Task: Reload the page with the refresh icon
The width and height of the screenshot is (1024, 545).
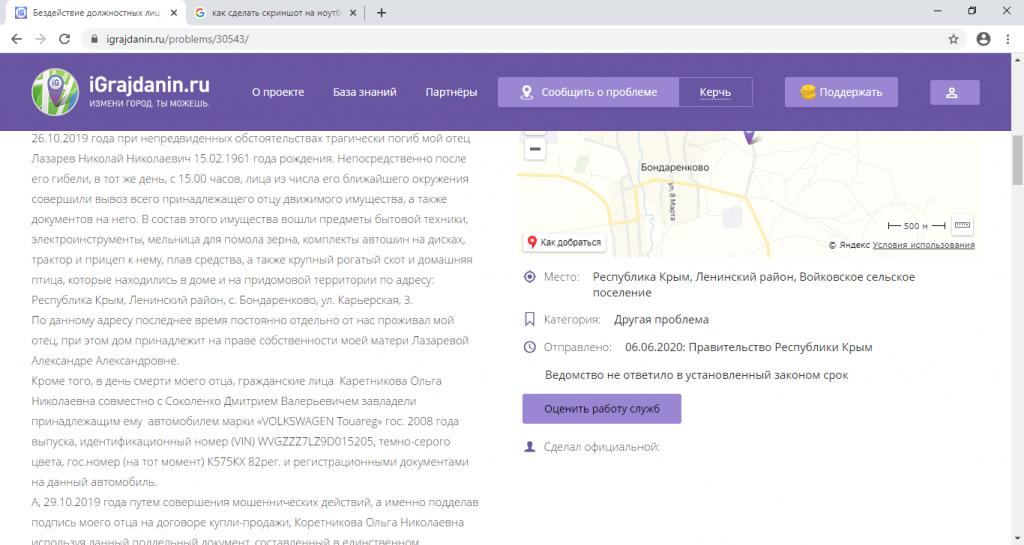Action: [x=65, y=39]
